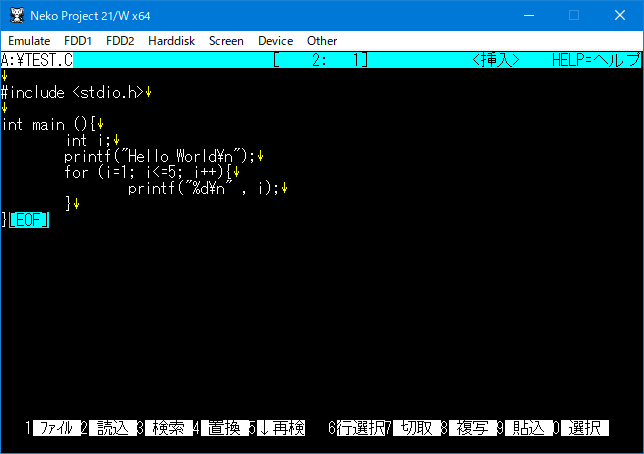Open the FDD1 menu
644x454 pixels.
[78, 41]
